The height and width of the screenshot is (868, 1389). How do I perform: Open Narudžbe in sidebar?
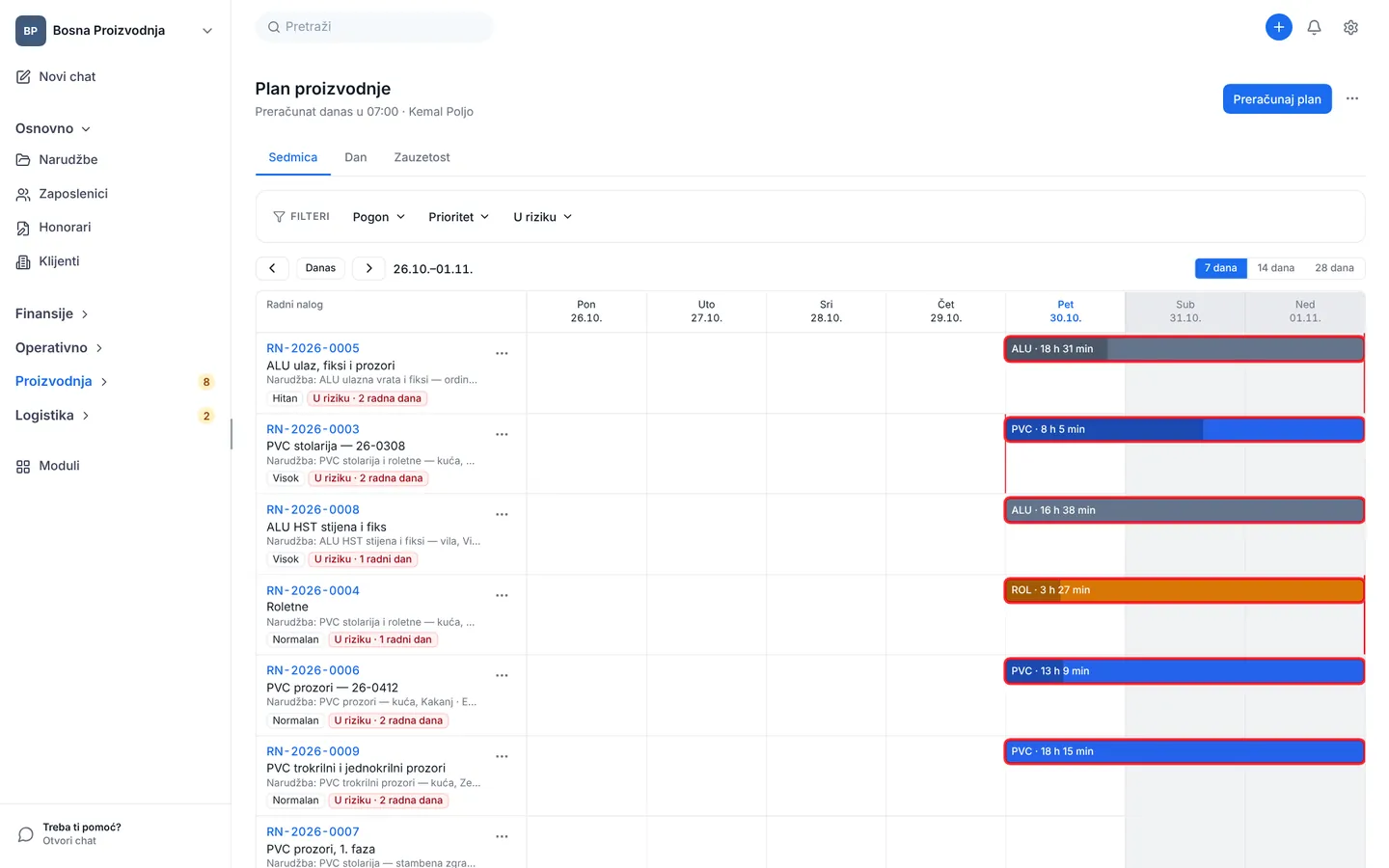57,160
